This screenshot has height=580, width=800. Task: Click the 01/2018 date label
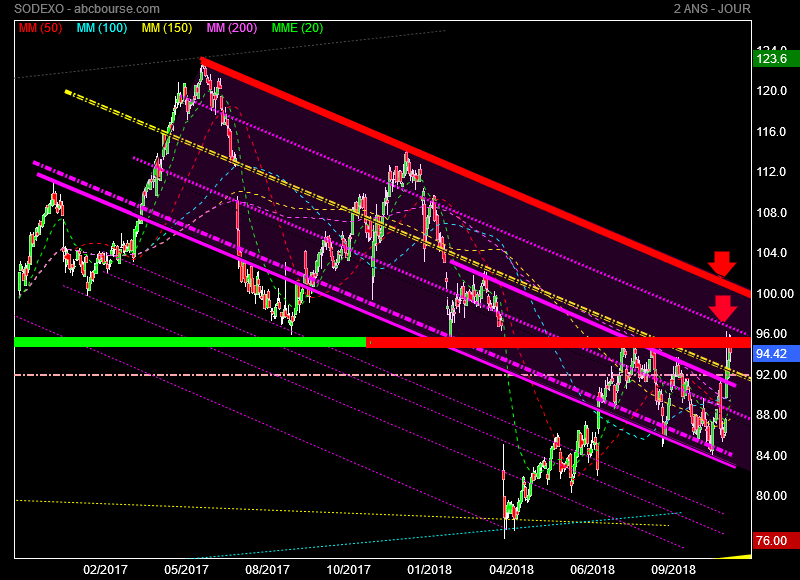tap(430, 570)
